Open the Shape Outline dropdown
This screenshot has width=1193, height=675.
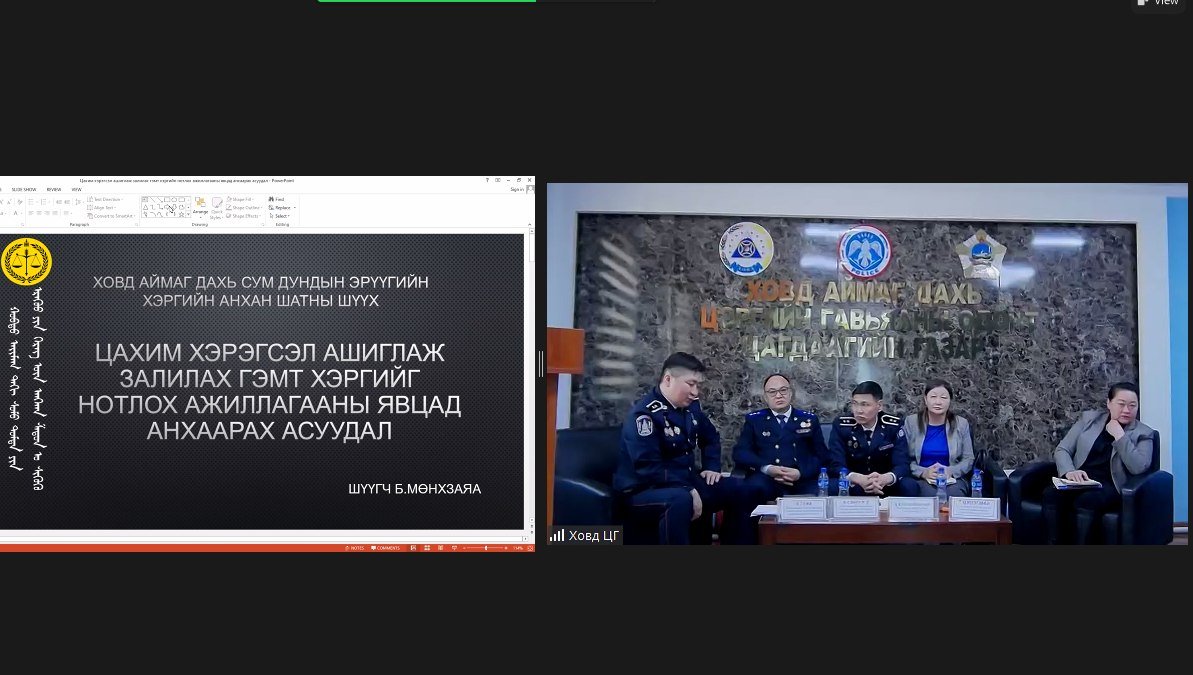[247, 207]
